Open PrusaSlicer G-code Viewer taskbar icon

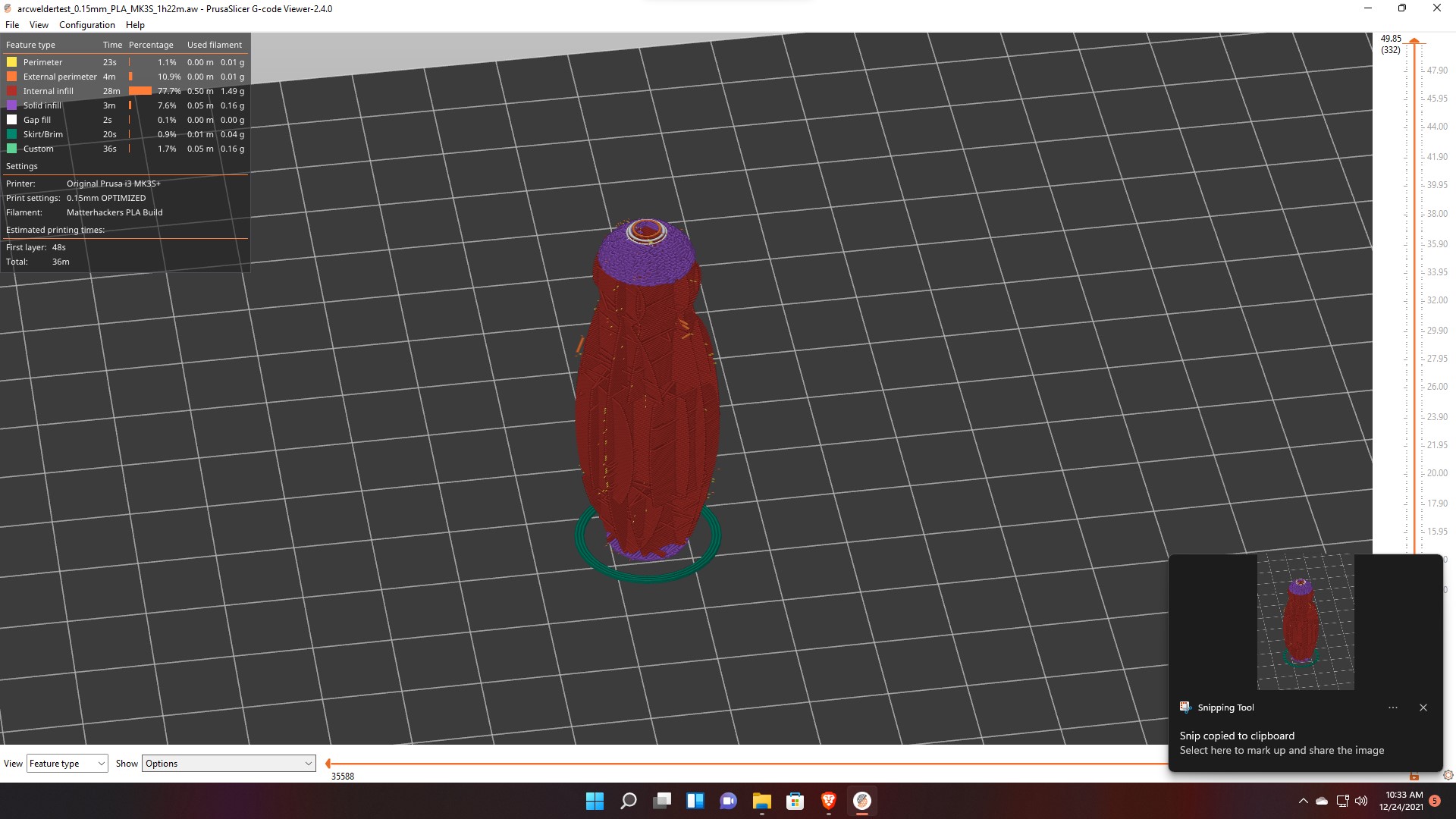coord(861,801)
